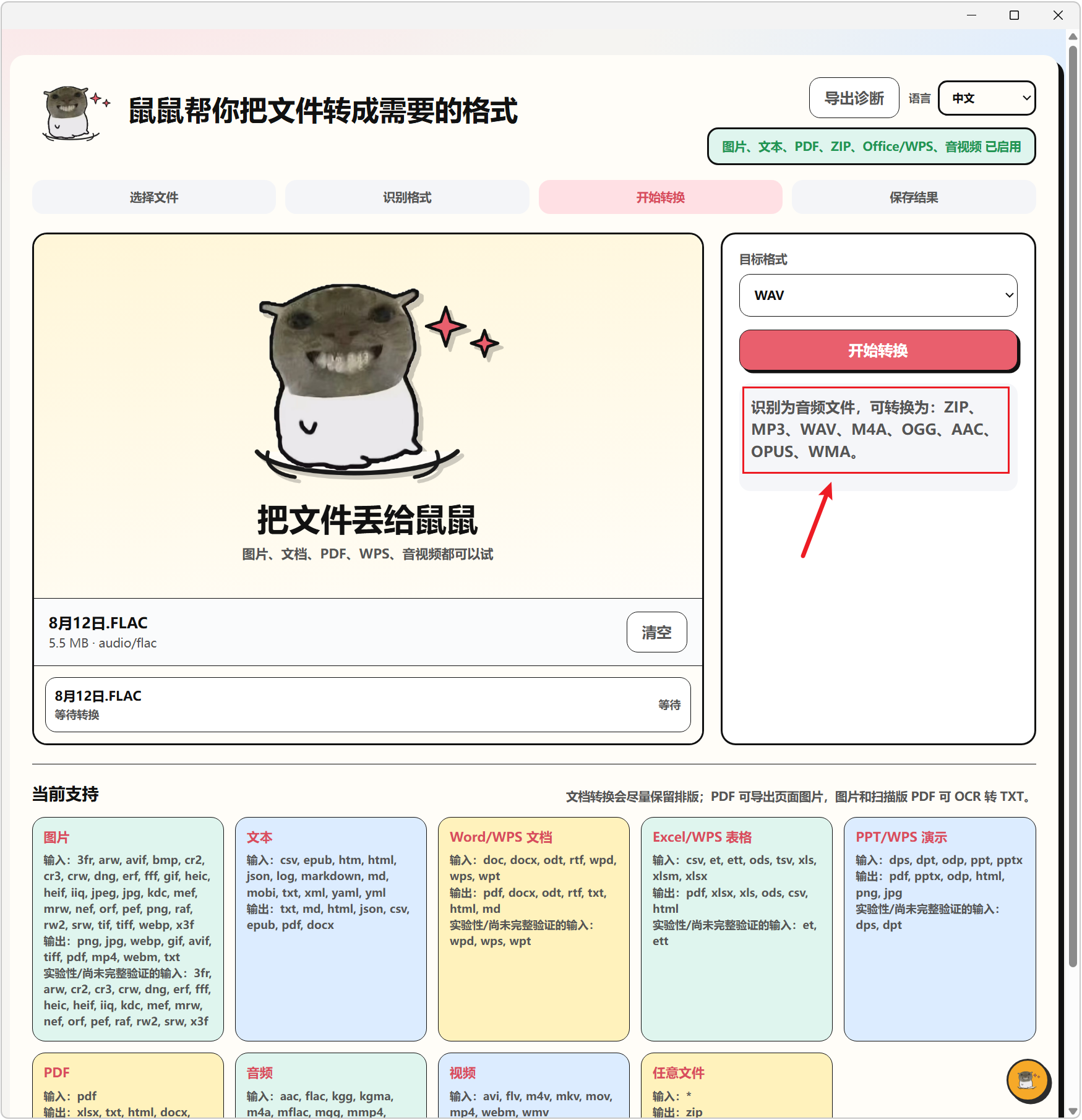
Task: Clear the file list with 清空
Action: coord(656,633)
